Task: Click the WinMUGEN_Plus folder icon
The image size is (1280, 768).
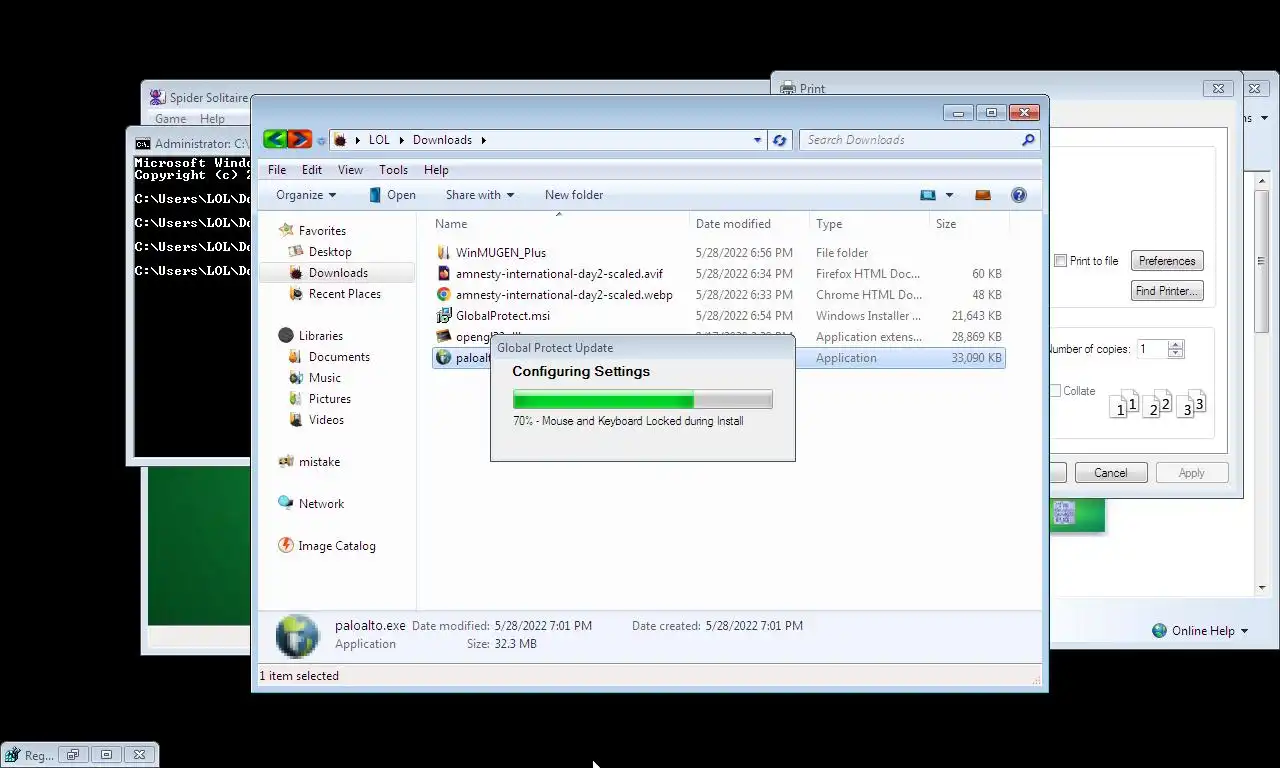Action: (x=444, y=253)
